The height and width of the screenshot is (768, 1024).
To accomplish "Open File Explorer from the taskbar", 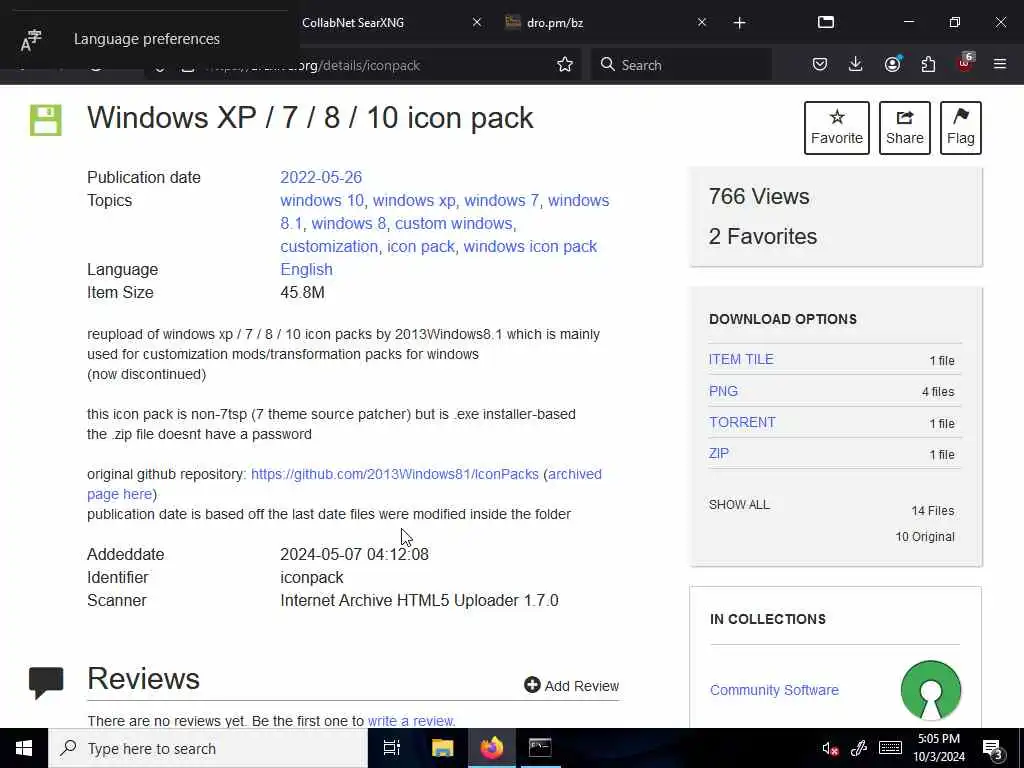I will [442, 748].
